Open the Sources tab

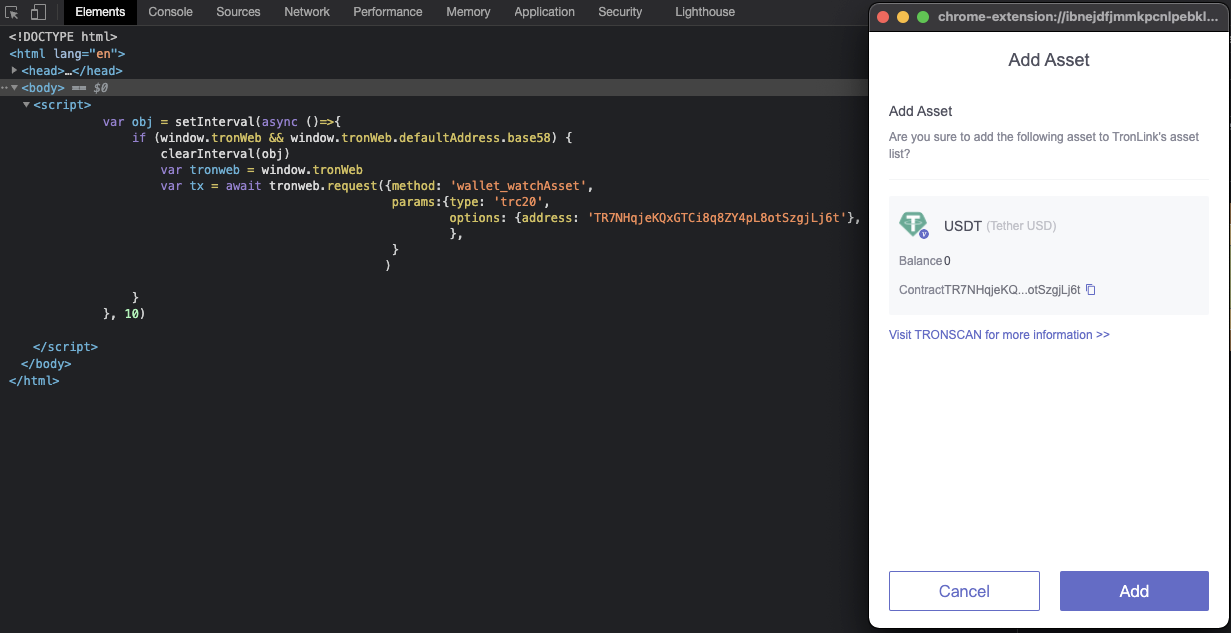tap(238, 12)
